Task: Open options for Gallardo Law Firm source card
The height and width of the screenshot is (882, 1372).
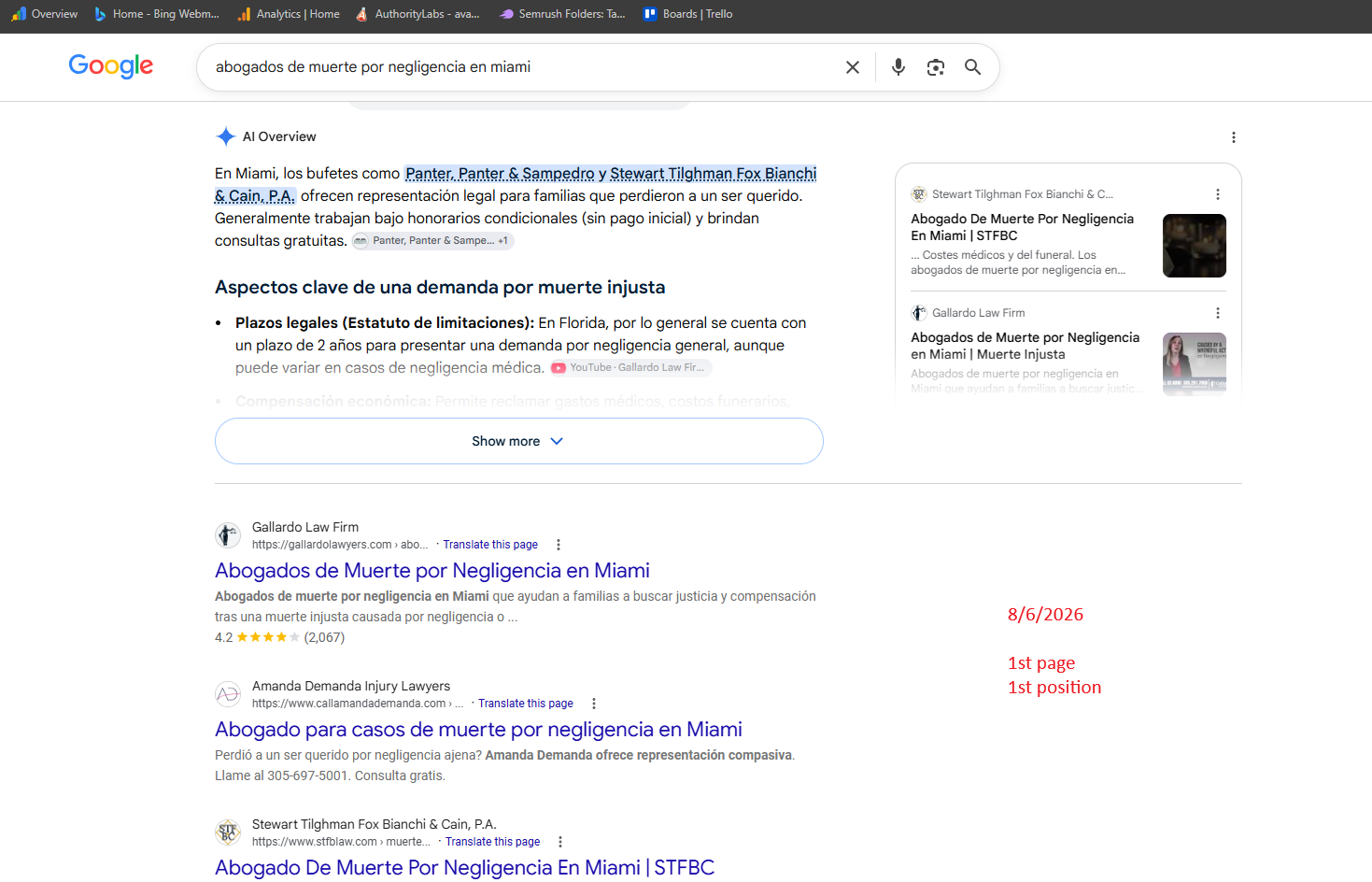Action: [1217, 313]
